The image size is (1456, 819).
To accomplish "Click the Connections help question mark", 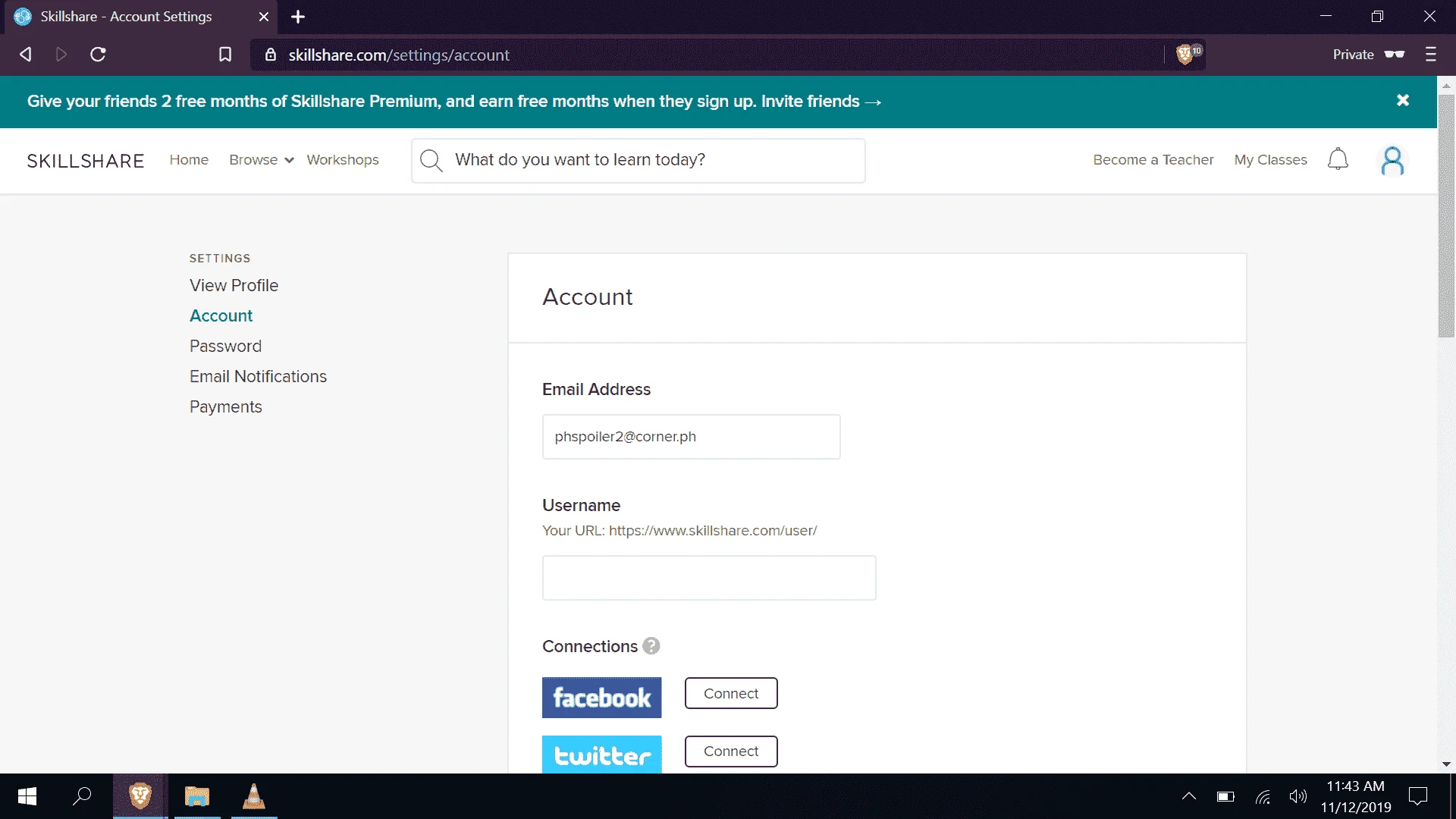I will (651, 646).
